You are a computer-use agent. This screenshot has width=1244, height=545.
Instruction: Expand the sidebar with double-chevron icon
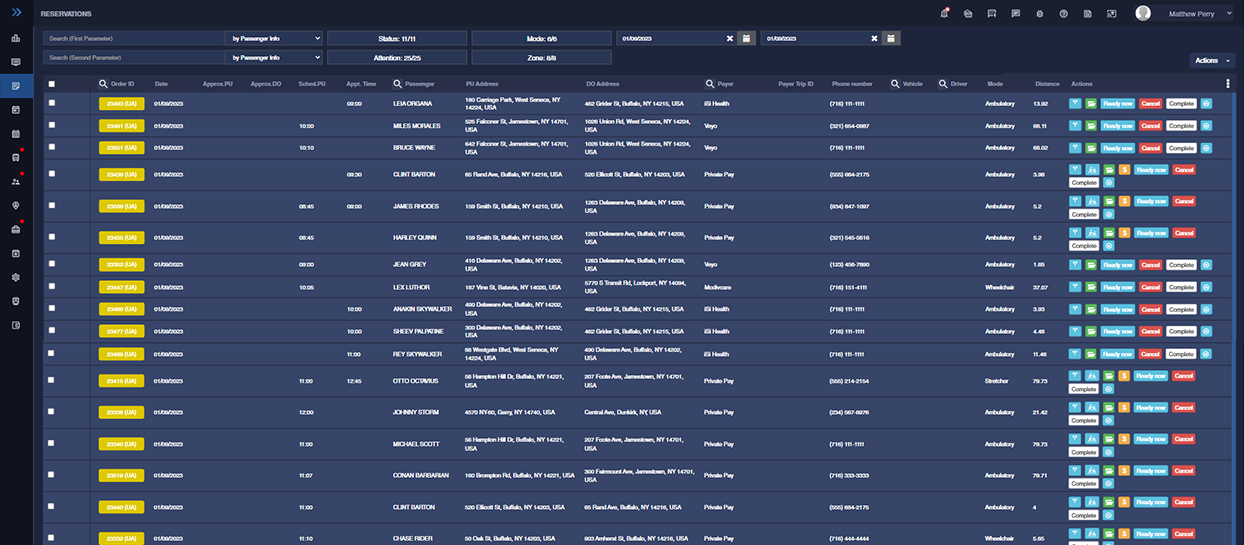(x=16, y=13)
